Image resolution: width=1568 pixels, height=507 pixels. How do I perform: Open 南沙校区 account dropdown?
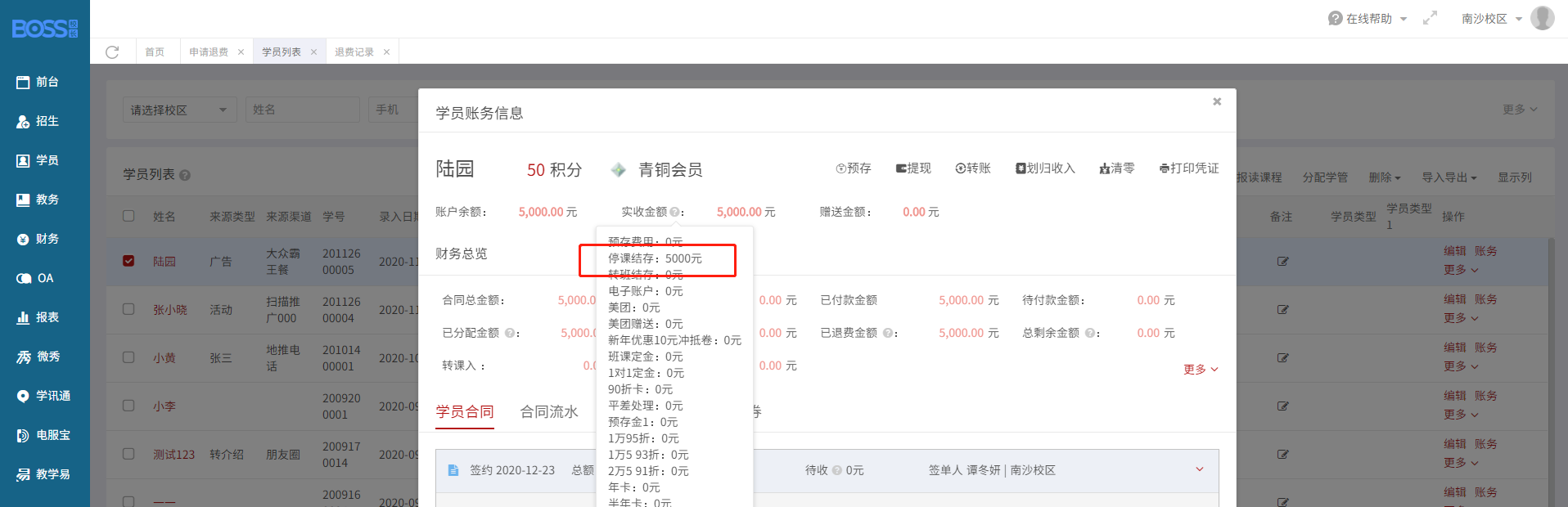[x=1491, y=18]
